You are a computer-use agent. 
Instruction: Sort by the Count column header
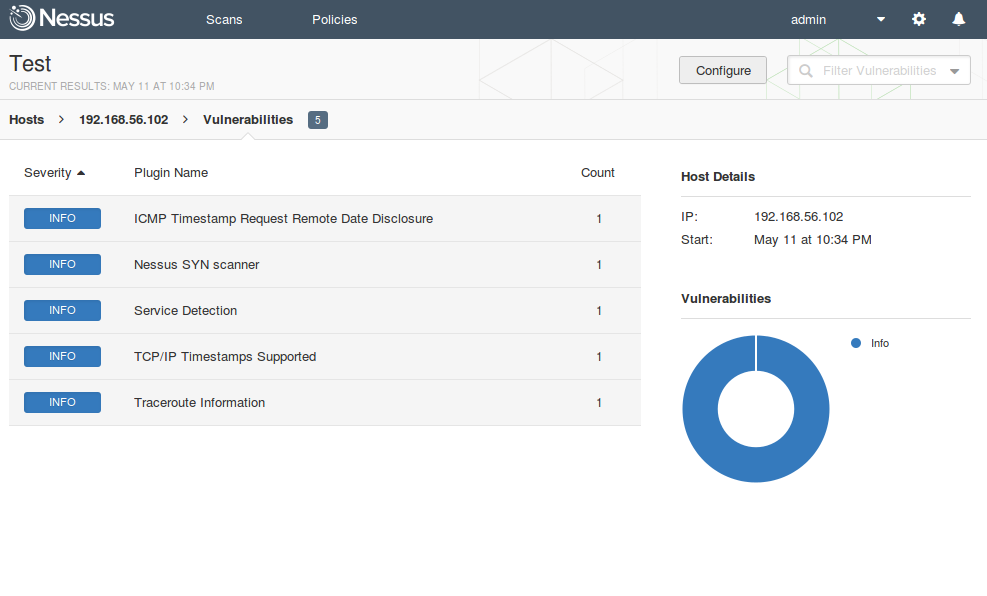point(597,172)
